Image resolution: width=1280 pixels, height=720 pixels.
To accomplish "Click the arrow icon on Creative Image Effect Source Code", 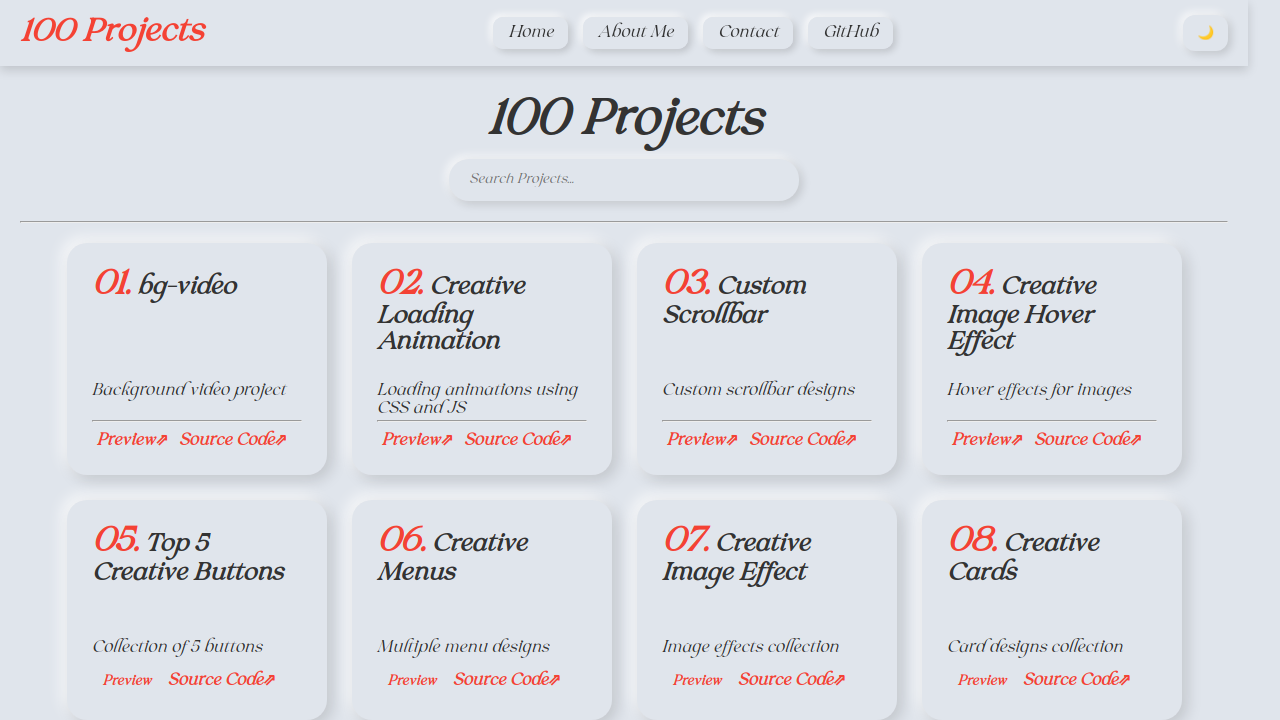I will 840,678.
